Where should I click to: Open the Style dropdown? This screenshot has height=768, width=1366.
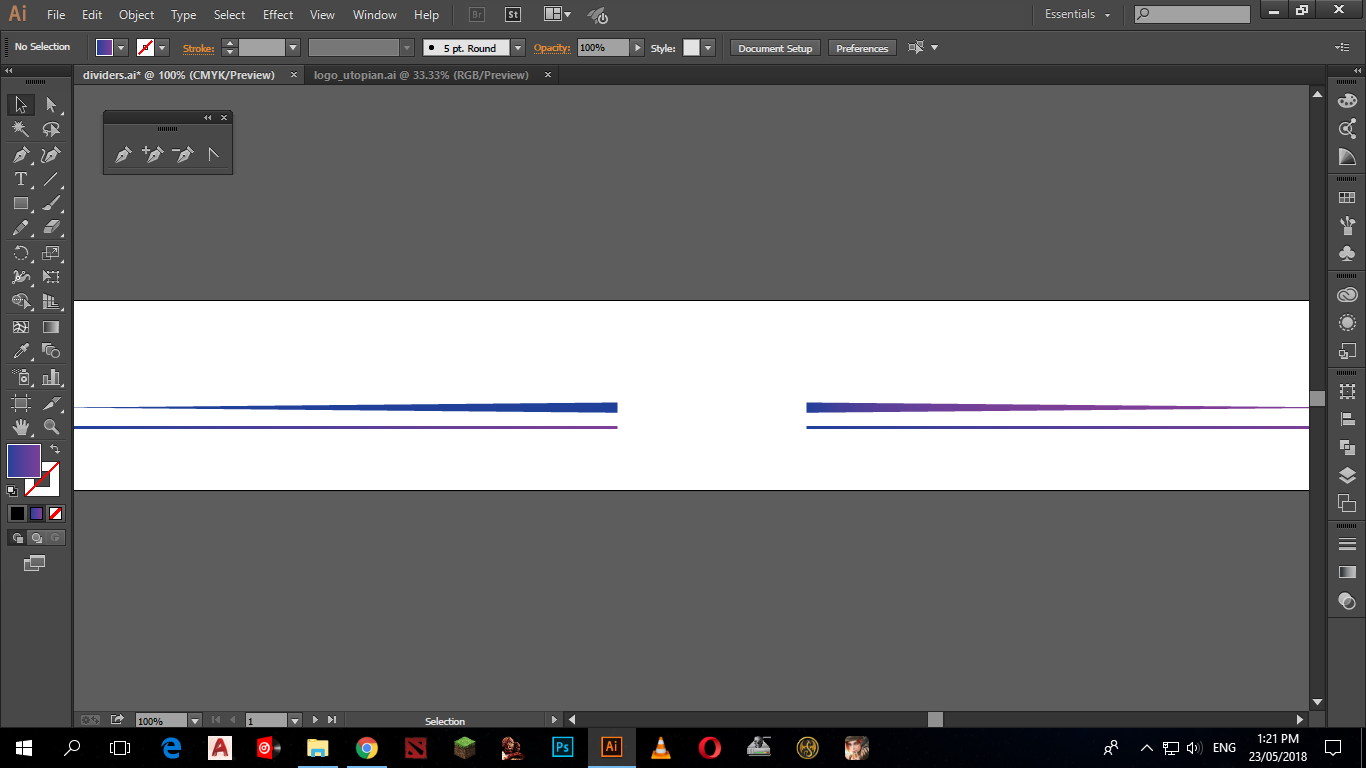708,48
